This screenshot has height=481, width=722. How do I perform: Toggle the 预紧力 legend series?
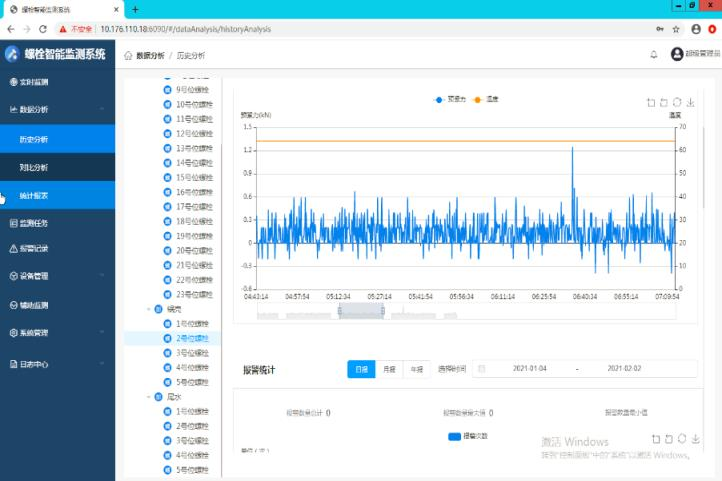449,99
